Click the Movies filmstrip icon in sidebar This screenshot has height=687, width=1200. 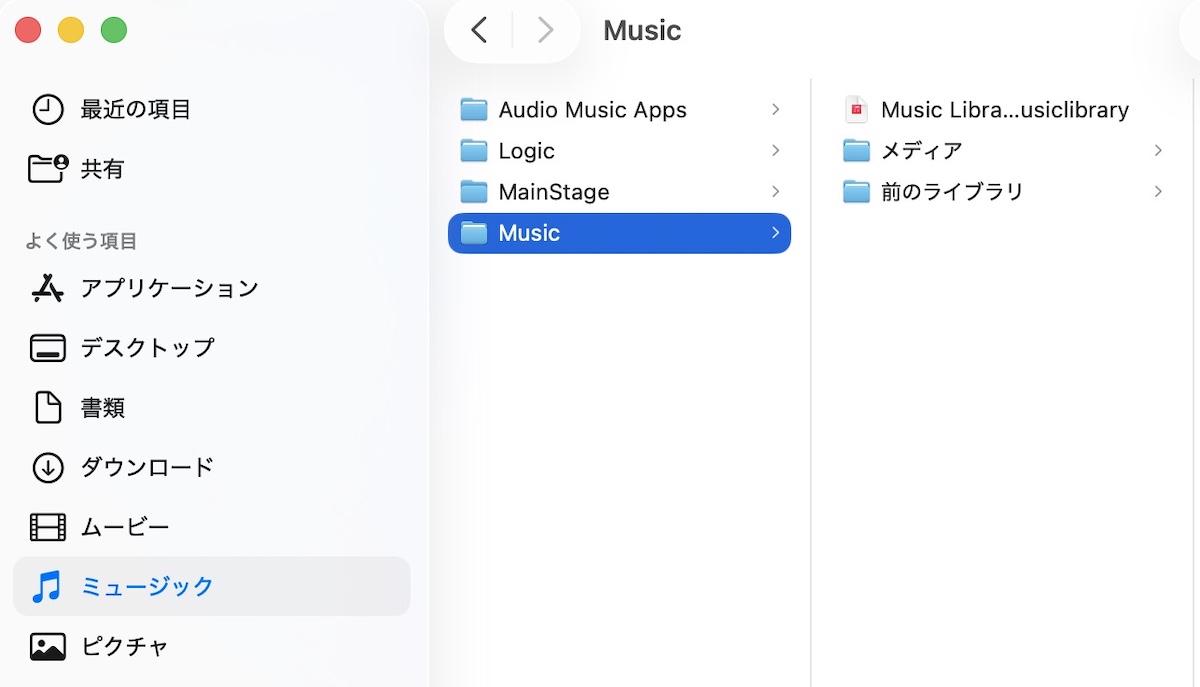(x=48, y=527)
